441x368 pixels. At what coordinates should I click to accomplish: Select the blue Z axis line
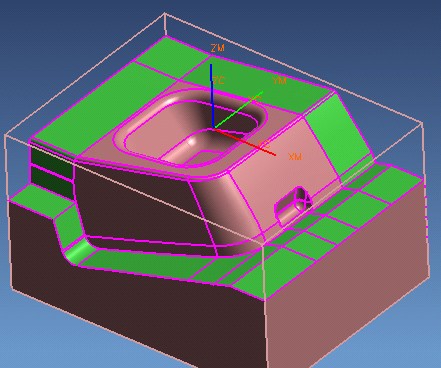(212, 96)
